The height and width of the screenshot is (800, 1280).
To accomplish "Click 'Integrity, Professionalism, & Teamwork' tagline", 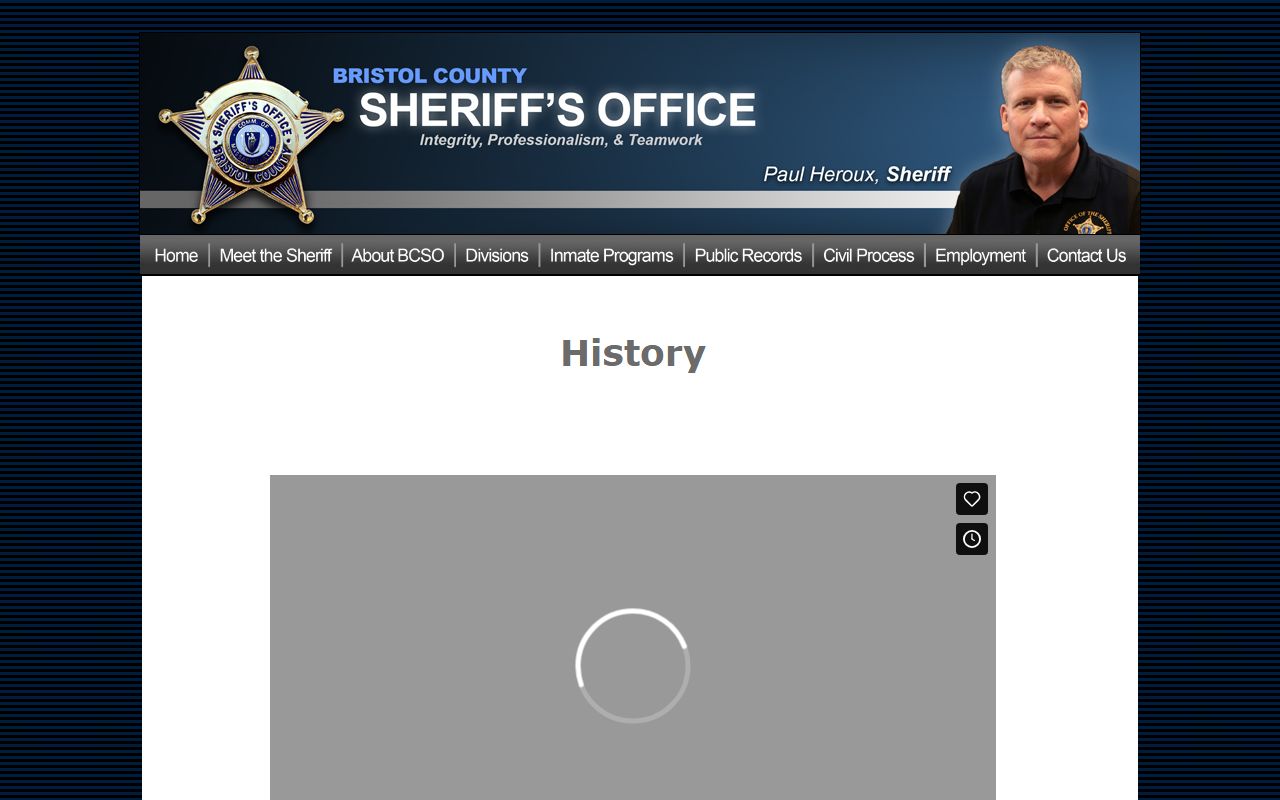I will [561, 140].
